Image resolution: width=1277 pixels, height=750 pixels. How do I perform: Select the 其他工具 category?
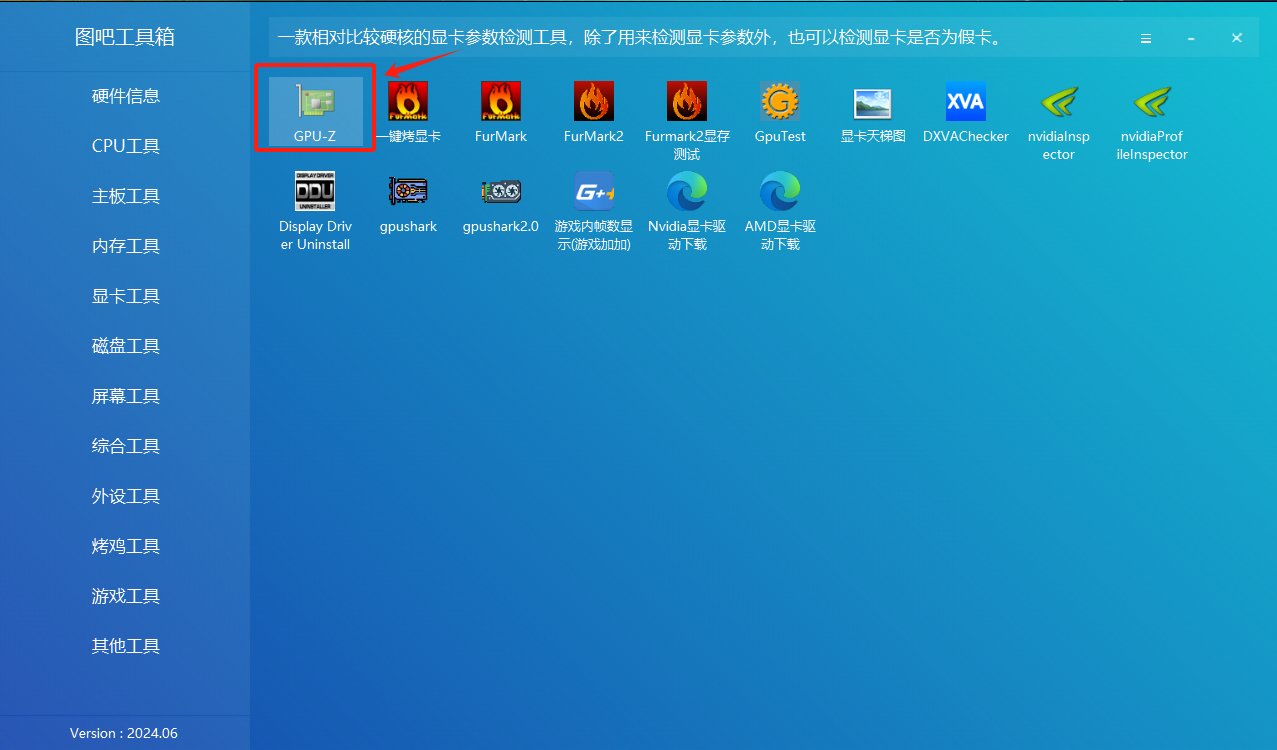[125, 646]
